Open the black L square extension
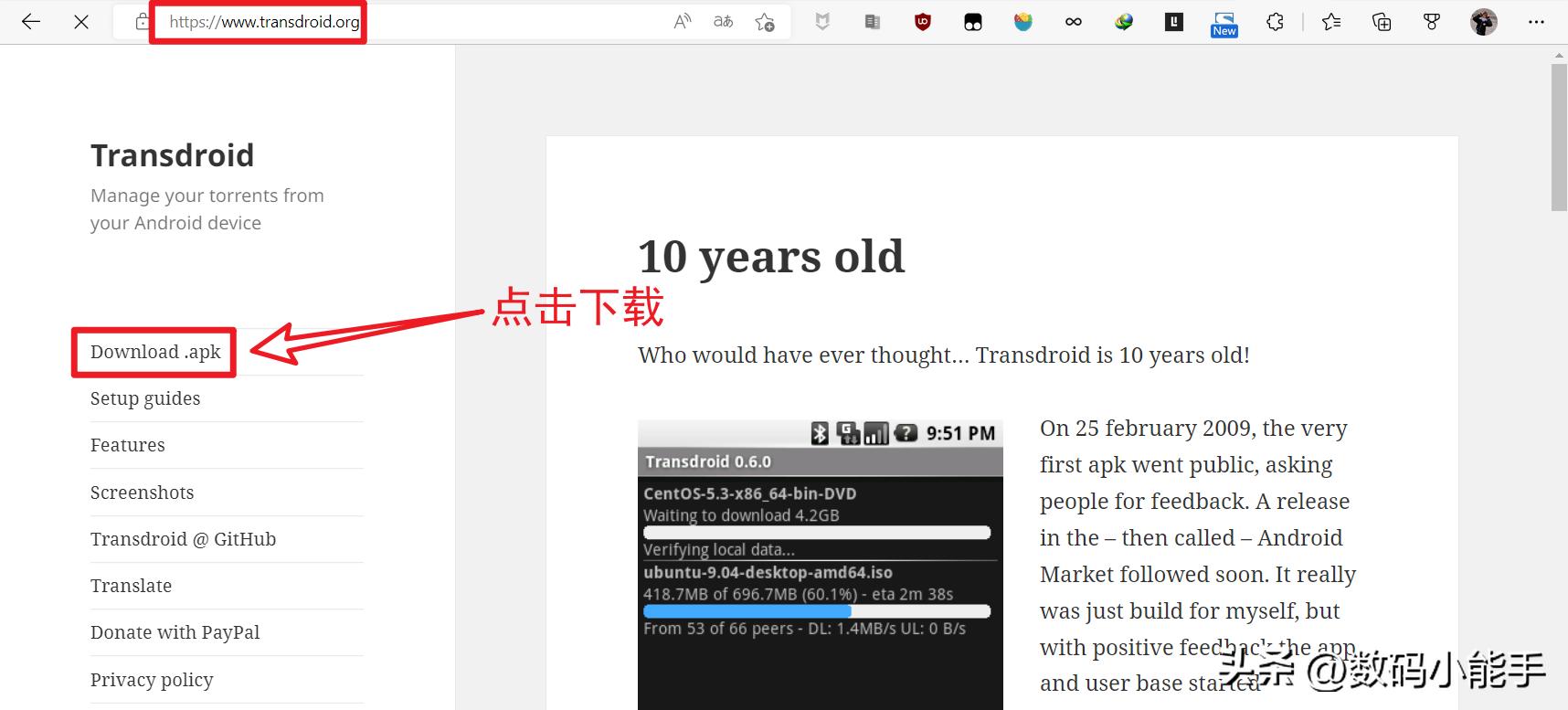The width and height of the screenshot is (1568, 710). click(1174, 22)
